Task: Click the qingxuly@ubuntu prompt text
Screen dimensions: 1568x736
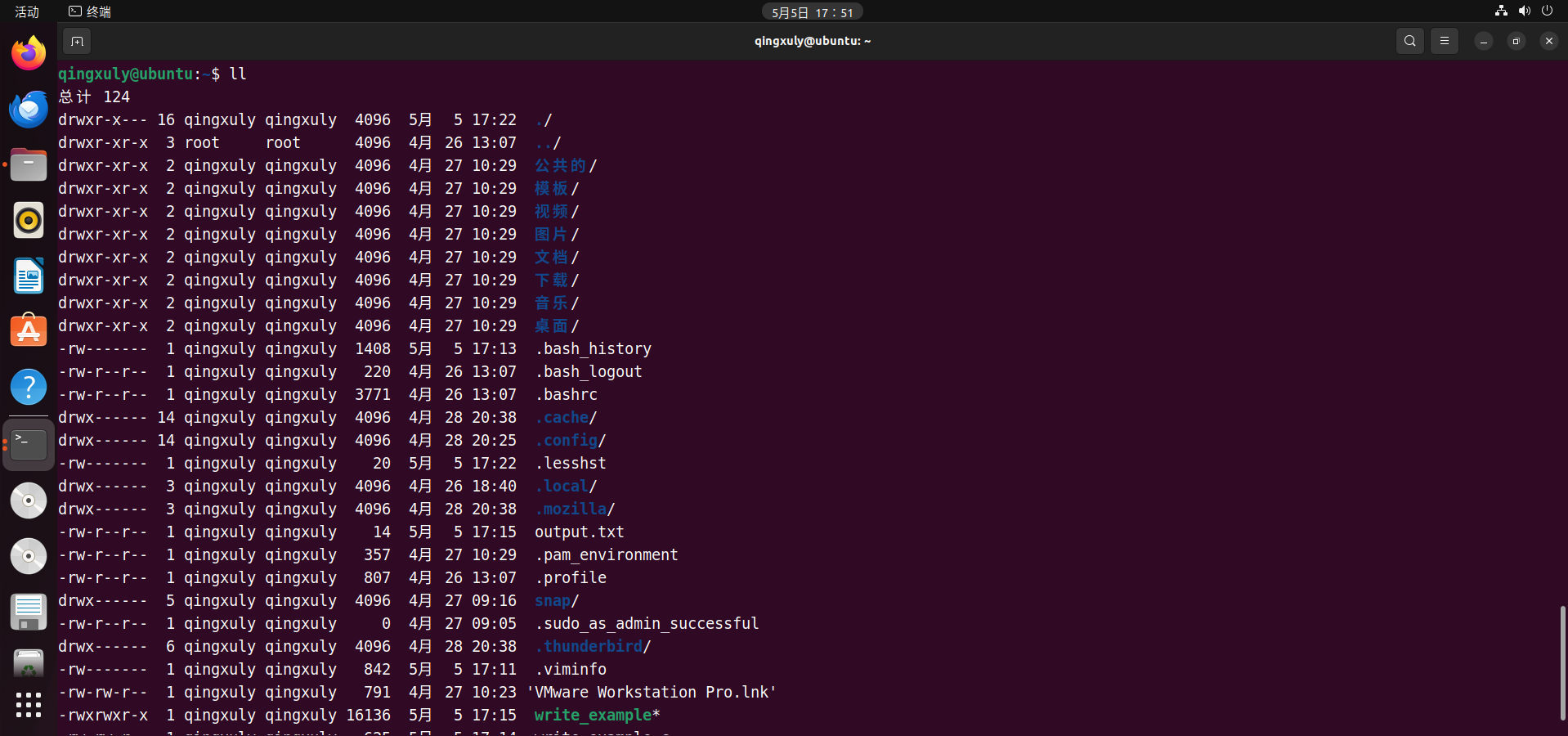Action: click(x=126, y=74)
